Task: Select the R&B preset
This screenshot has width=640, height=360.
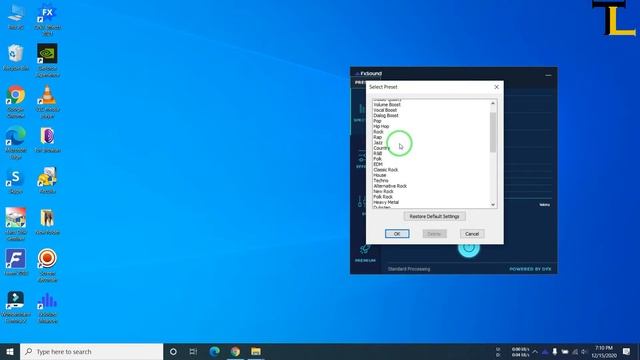Action: point(378,153)
